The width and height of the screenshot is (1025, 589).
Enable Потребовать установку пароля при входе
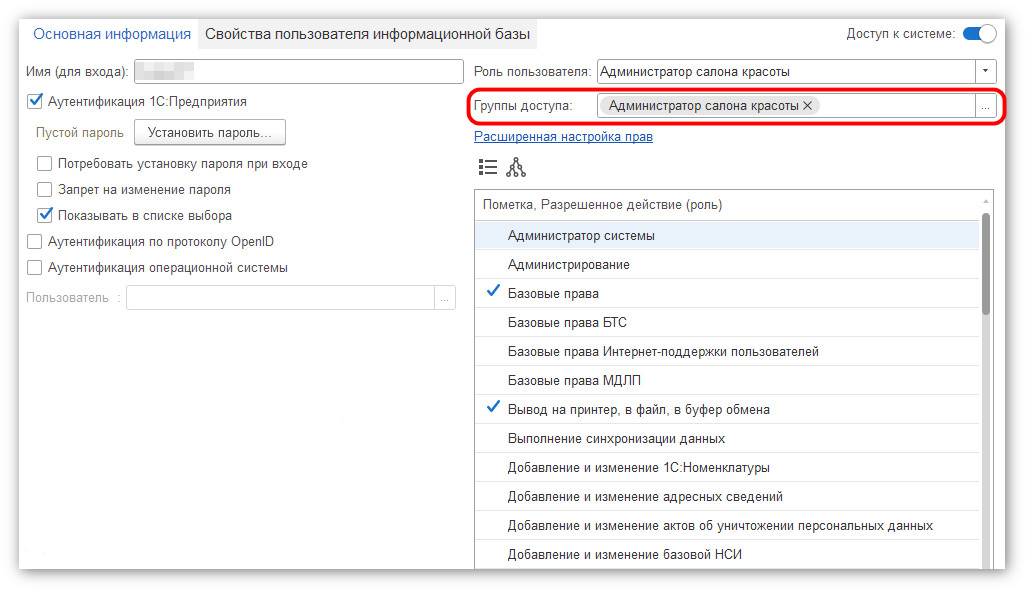click(44, 163)
